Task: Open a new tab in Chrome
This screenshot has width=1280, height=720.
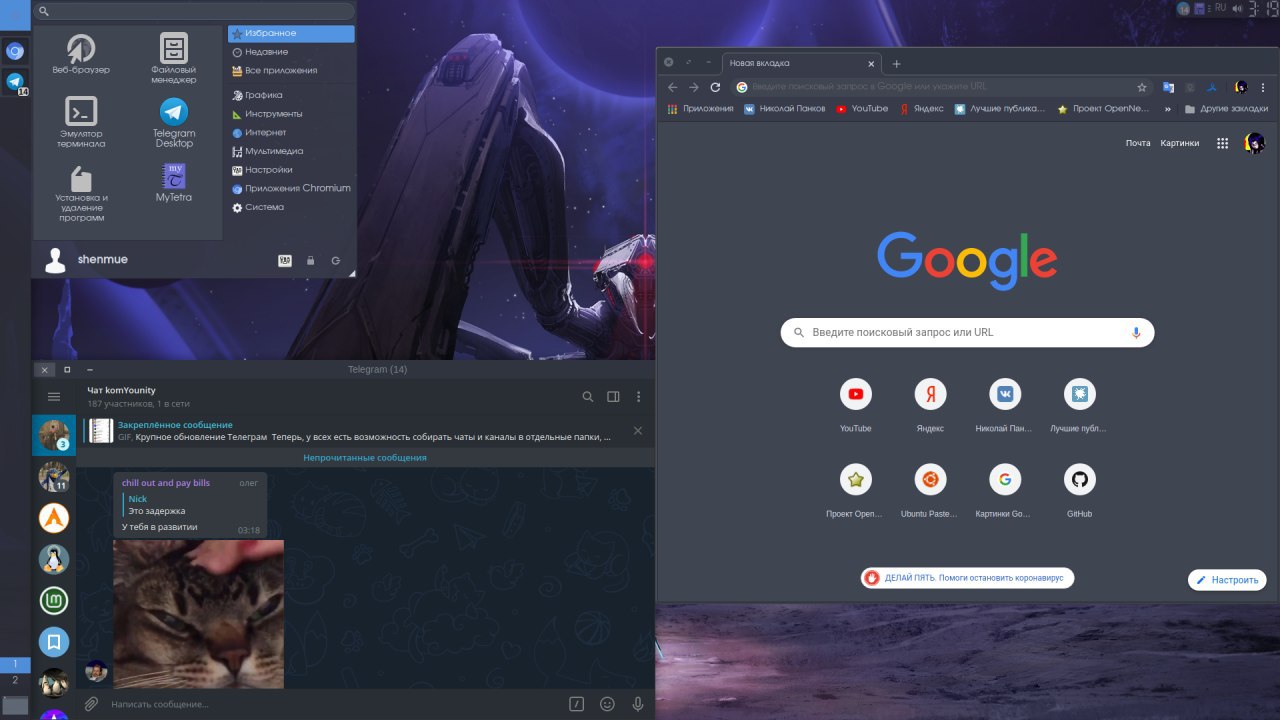Action: (x=896, y=63)
